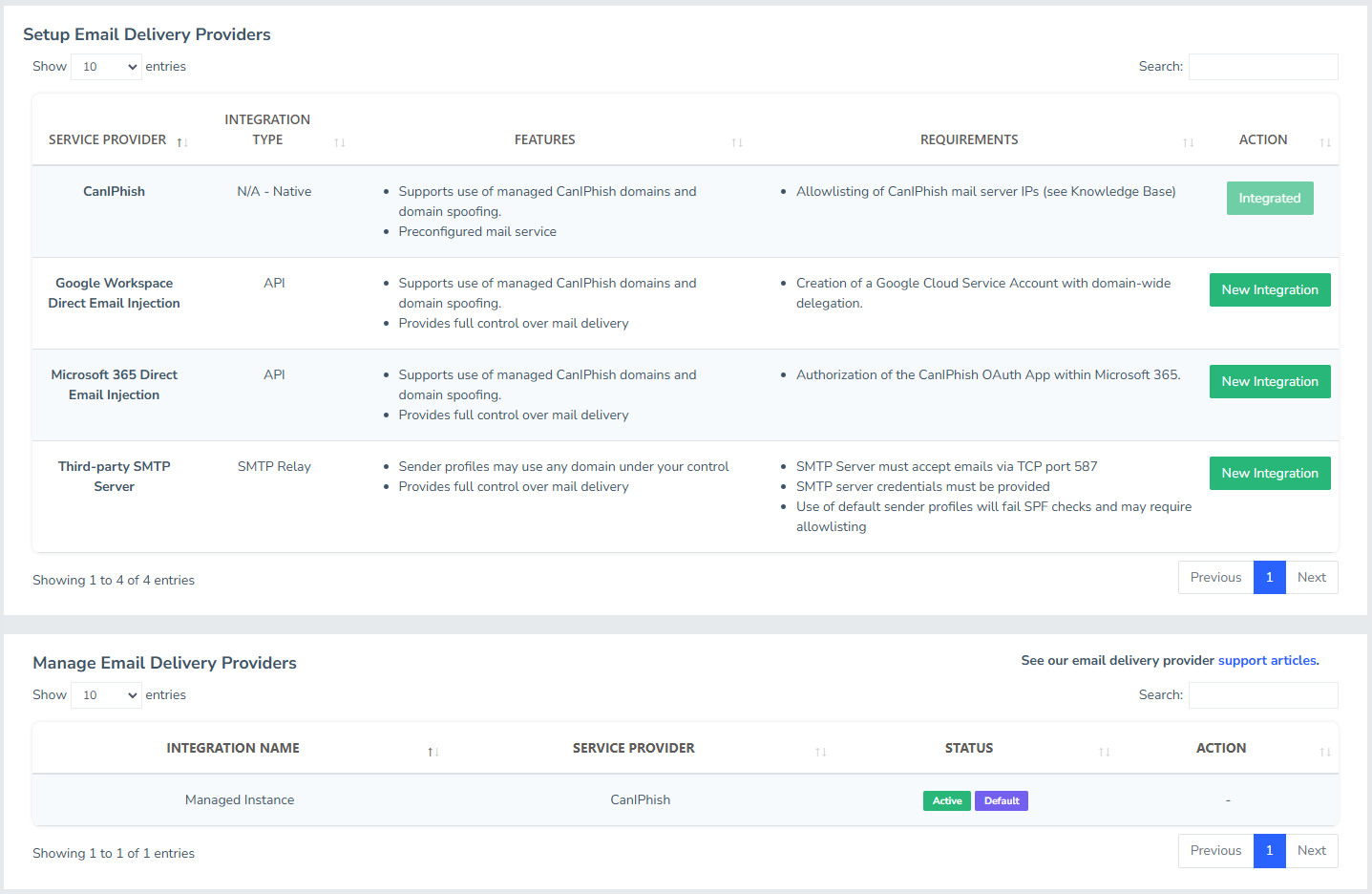The height and width of the screenshot is (894, 1372).
Task: Click the manage providers Search box
Action: pyautogui.click(x=1262, y=695)
